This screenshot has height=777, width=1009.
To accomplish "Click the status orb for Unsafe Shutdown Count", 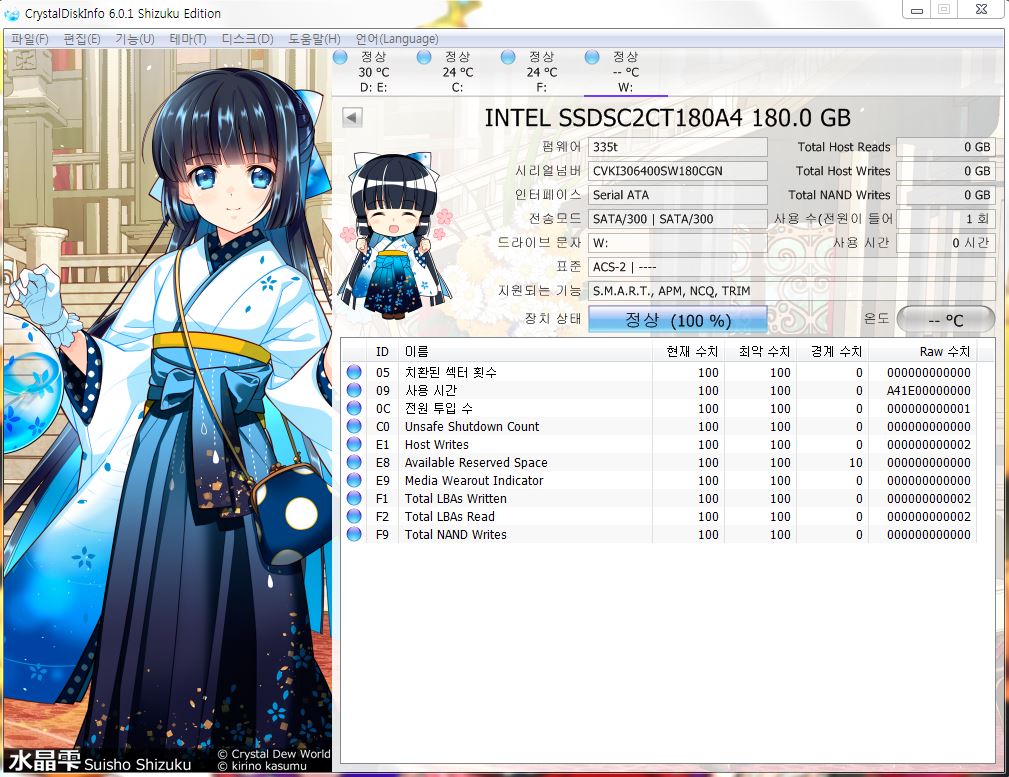I will [x=354, y=426].
